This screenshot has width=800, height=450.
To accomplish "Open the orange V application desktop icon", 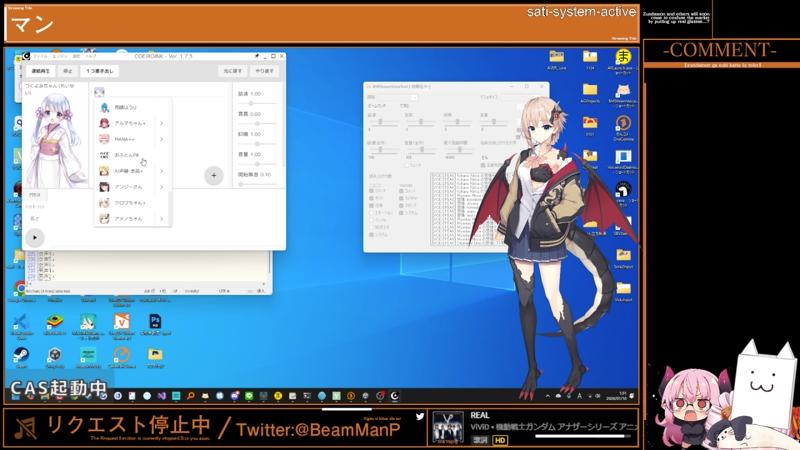I will pyautogui.click(x=122, y=325).
